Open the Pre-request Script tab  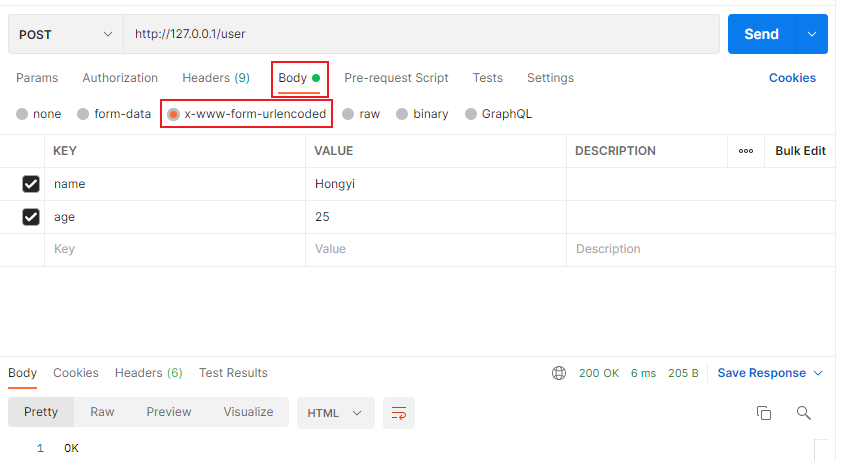point(396,78)
